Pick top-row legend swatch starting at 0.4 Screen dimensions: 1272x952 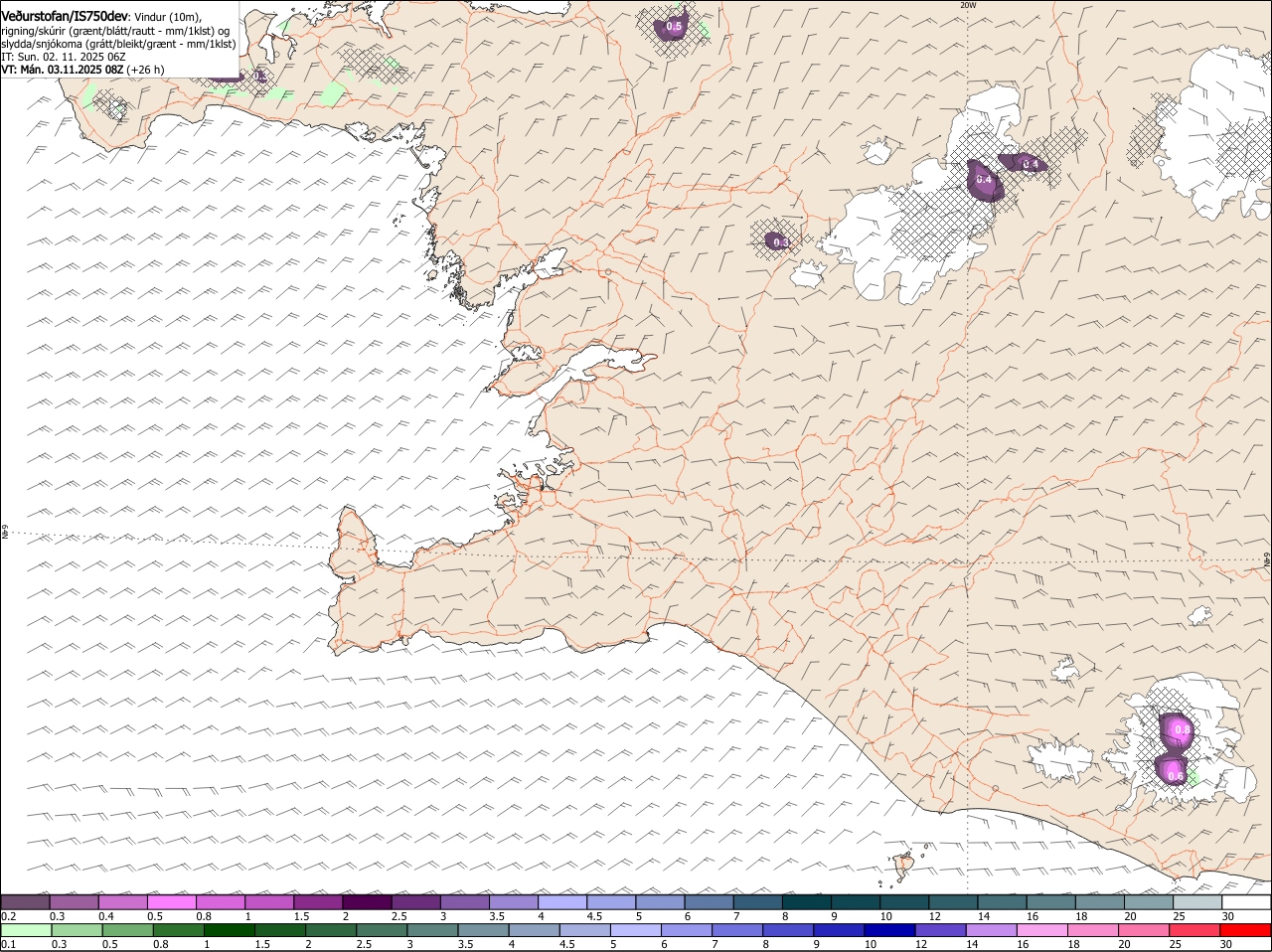122,902
